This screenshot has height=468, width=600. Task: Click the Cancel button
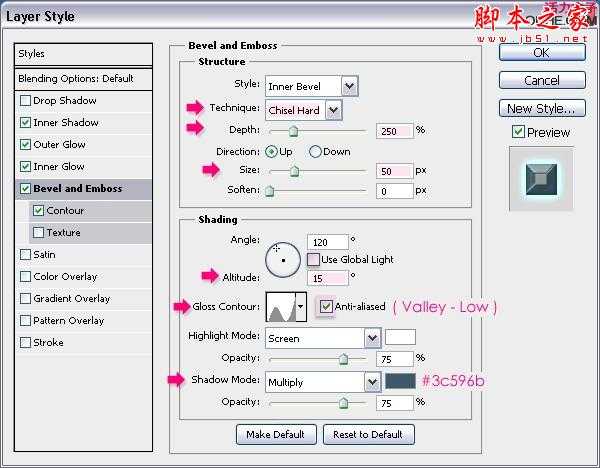coord(542,80)
